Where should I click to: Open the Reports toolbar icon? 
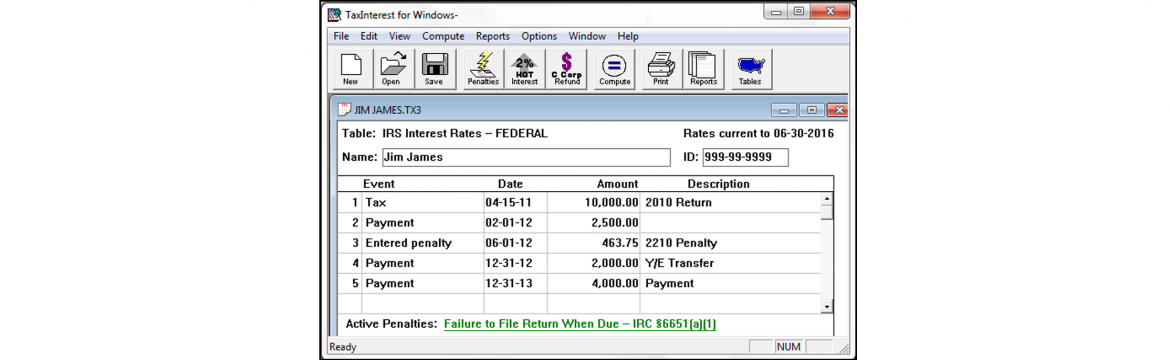tap(703, 70)
